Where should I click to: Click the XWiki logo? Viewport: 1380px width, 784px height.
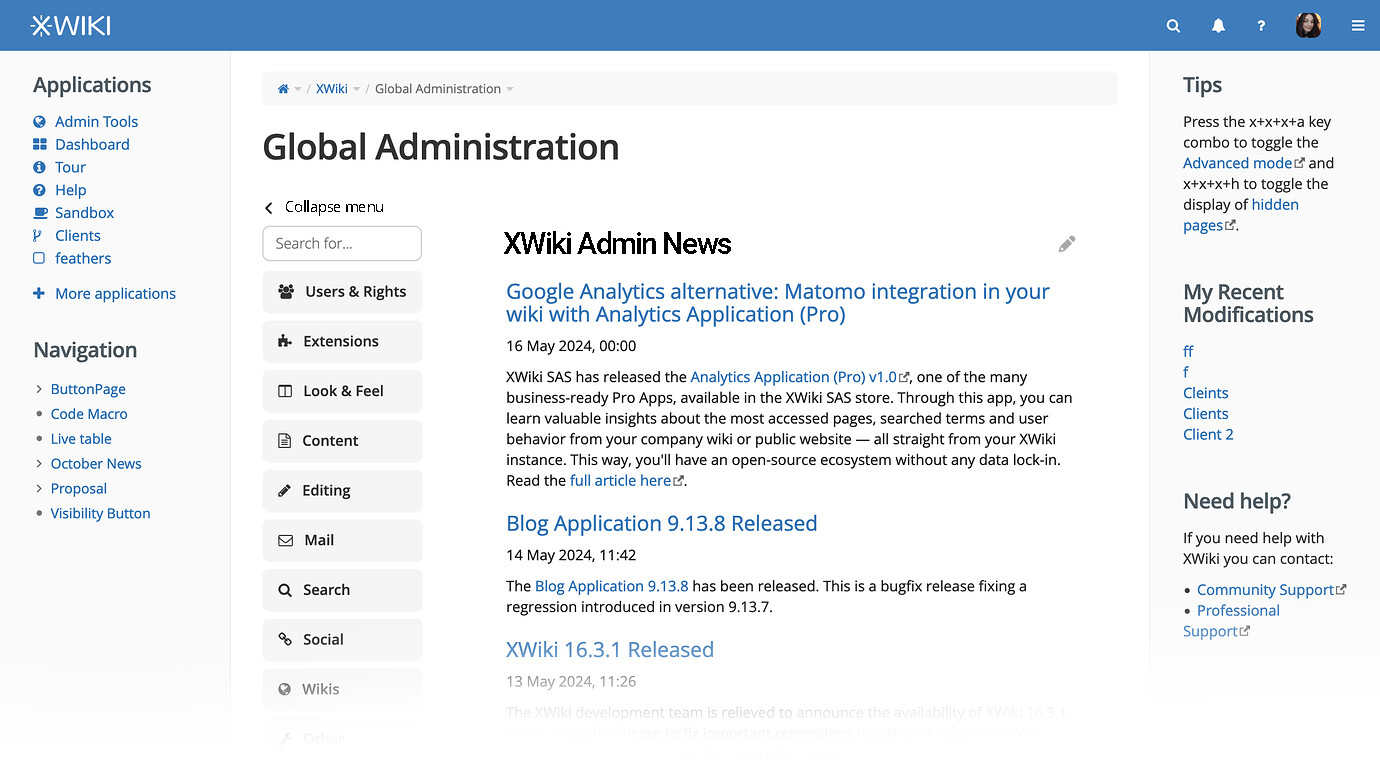click(x=71, y=26)
